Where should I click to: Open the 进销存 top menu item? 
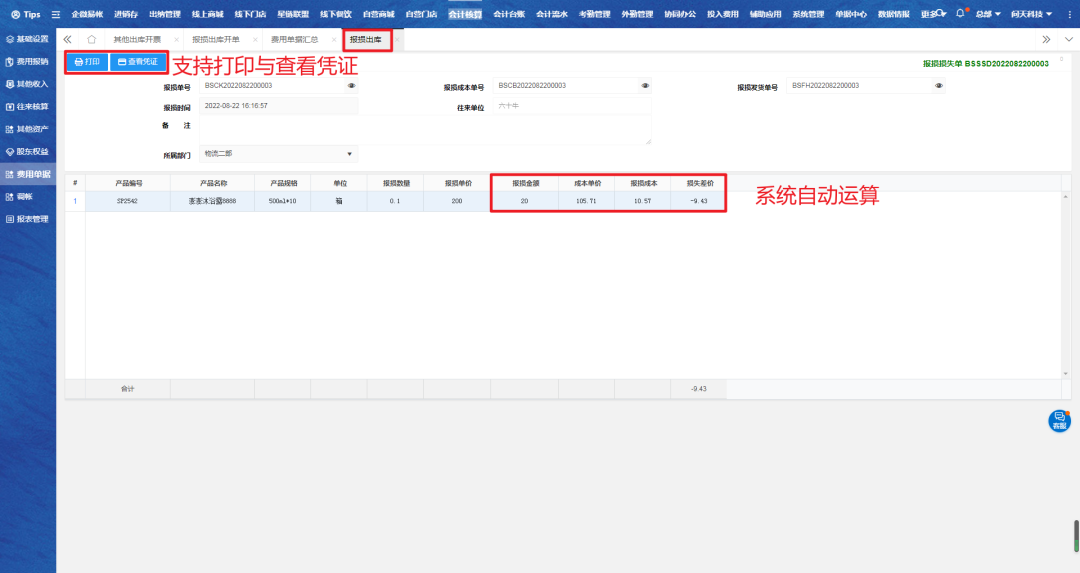[x=126, y=14]
